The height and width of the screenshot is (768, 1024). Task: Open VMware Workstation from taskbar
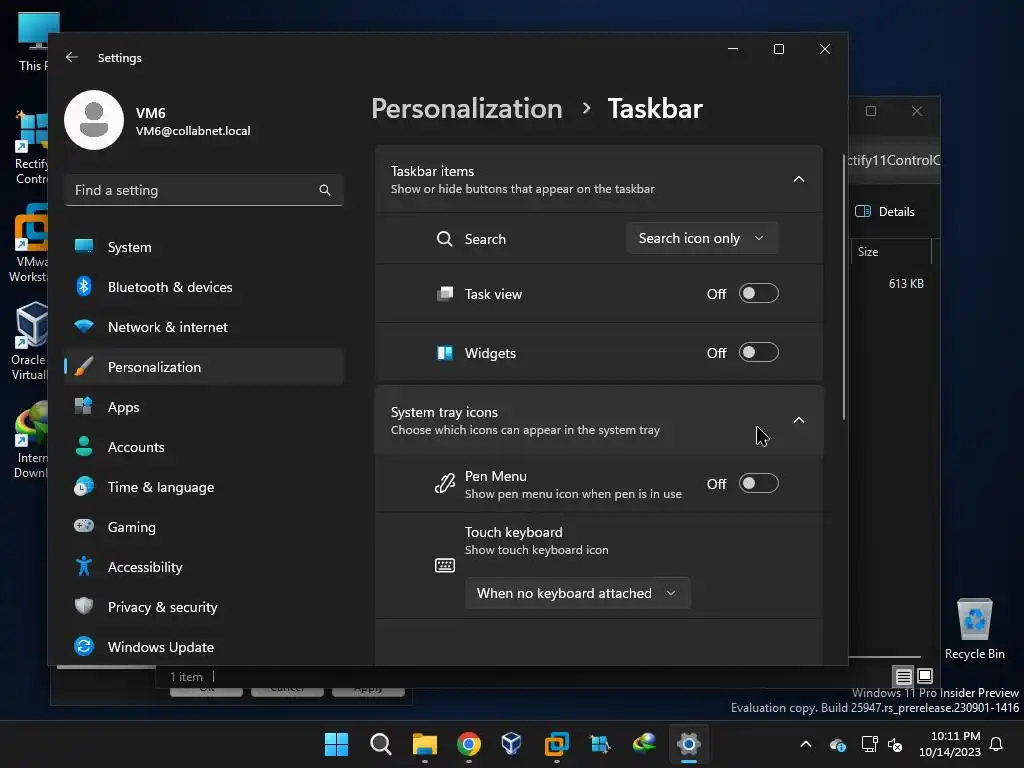click(x=556, y=744)
